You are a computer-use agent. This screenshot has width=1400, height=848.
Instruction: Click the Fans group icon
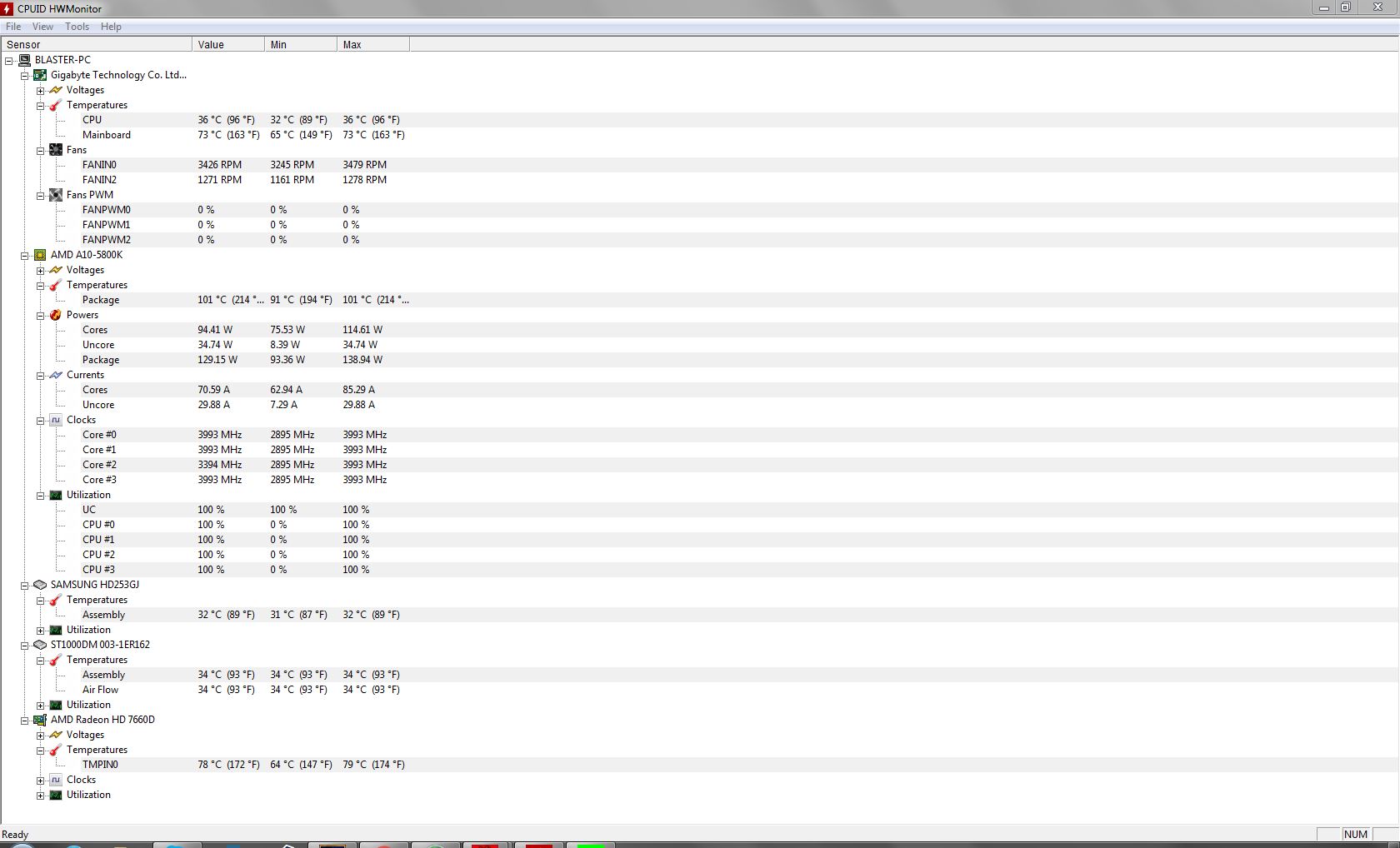point(56,150)
